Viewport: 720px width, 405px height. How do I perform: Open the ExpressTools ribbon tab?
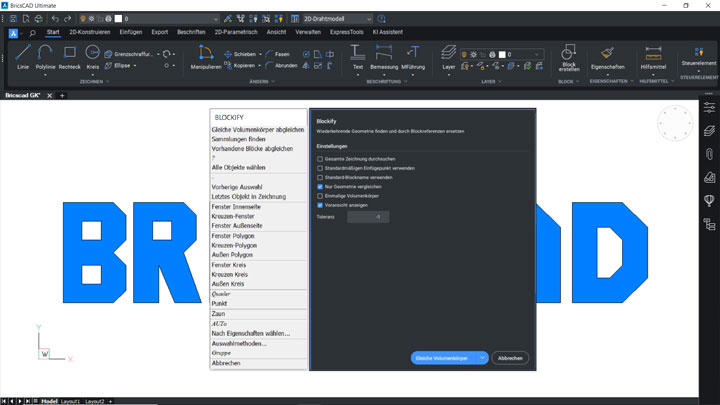tap(346, 32)
